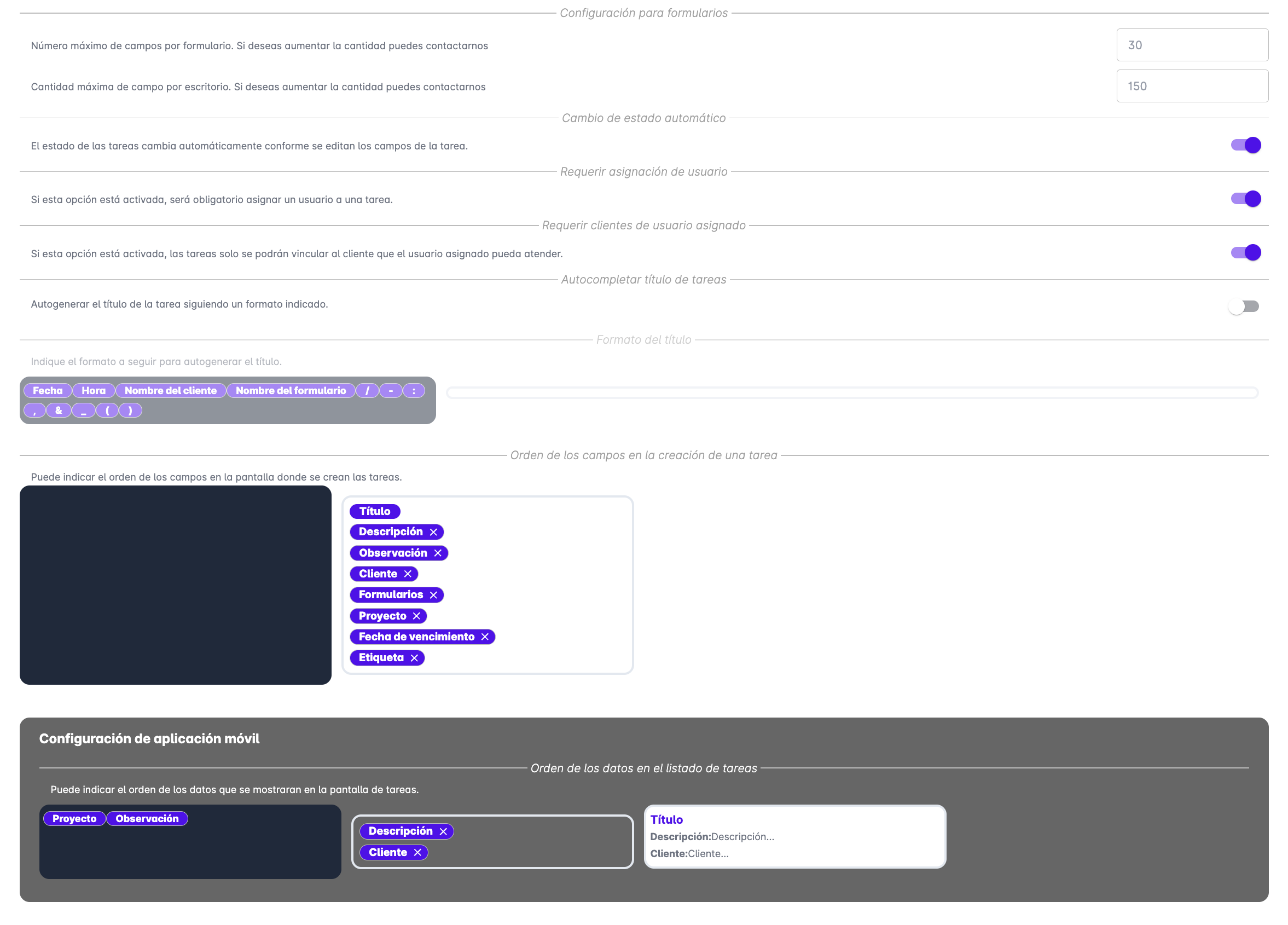Remove Cliente from the task creation field order

[408, 574]
